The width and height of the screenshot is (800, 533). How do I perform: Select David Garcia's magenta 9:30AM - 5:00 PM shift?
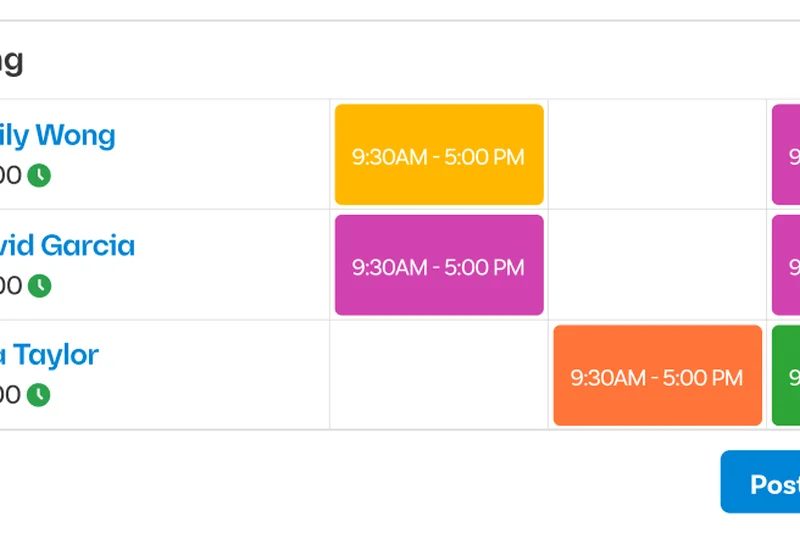[x=439, y=265]
